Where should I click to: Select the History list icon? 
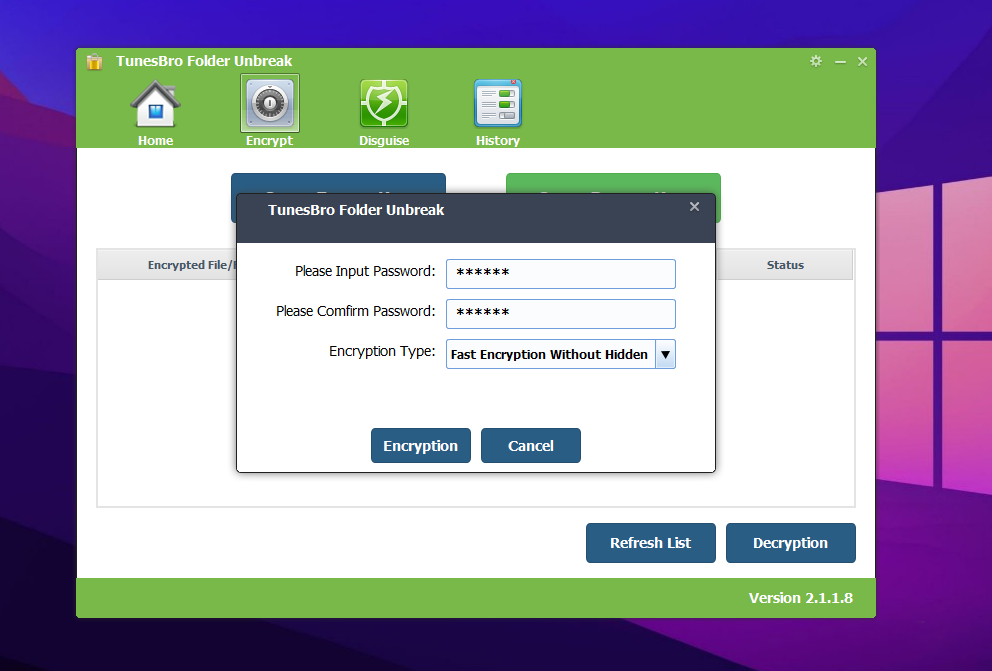click(497, 103)
